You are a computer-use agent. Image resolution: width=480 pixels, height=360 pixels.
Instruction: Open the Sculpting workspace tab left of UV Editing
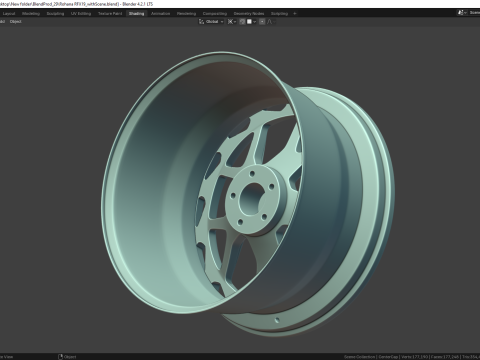click(x=55, y=14)
